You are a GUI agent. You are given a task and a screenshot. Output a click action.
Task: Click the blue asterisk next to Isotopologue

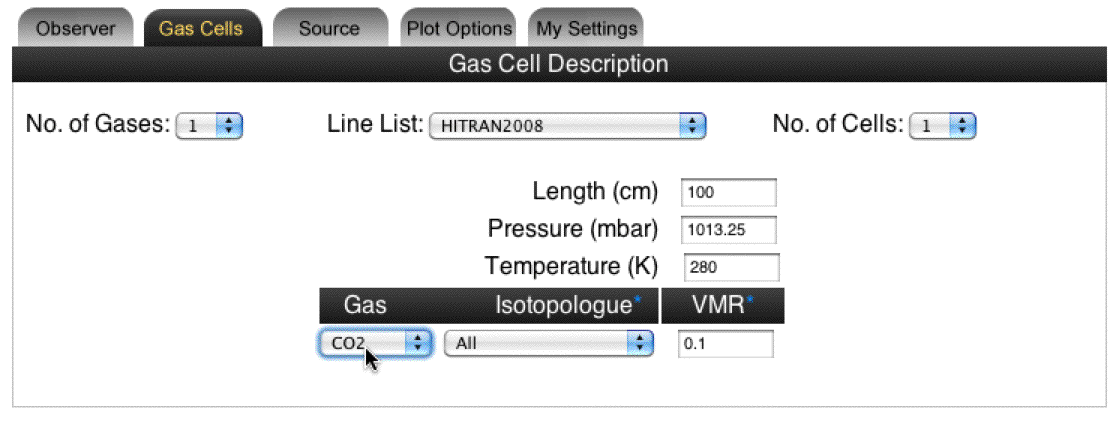637,301
